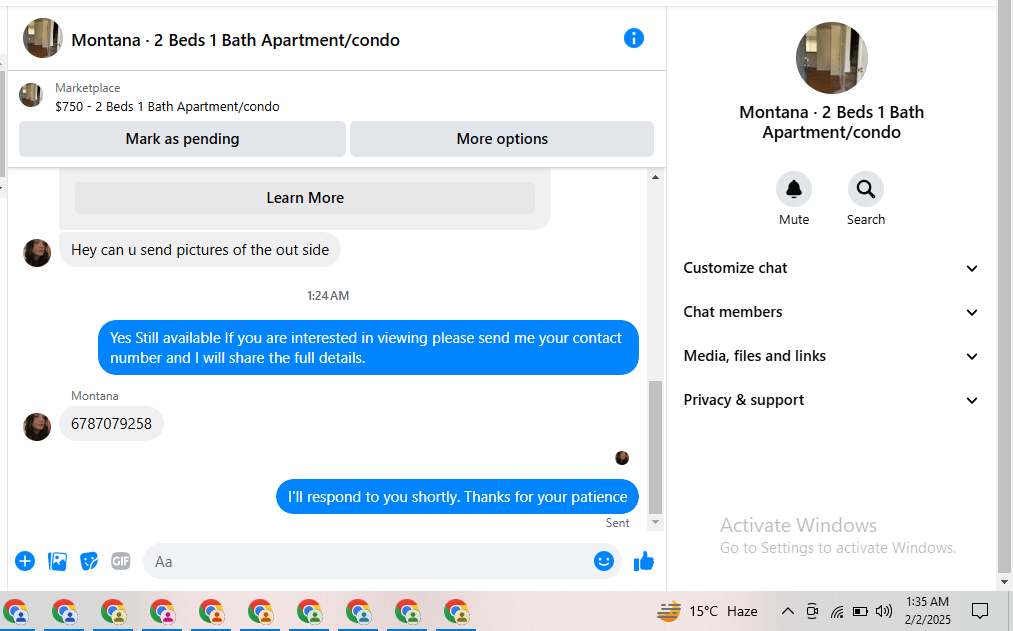Mute this chat with the bell icon

coord(793,189)
